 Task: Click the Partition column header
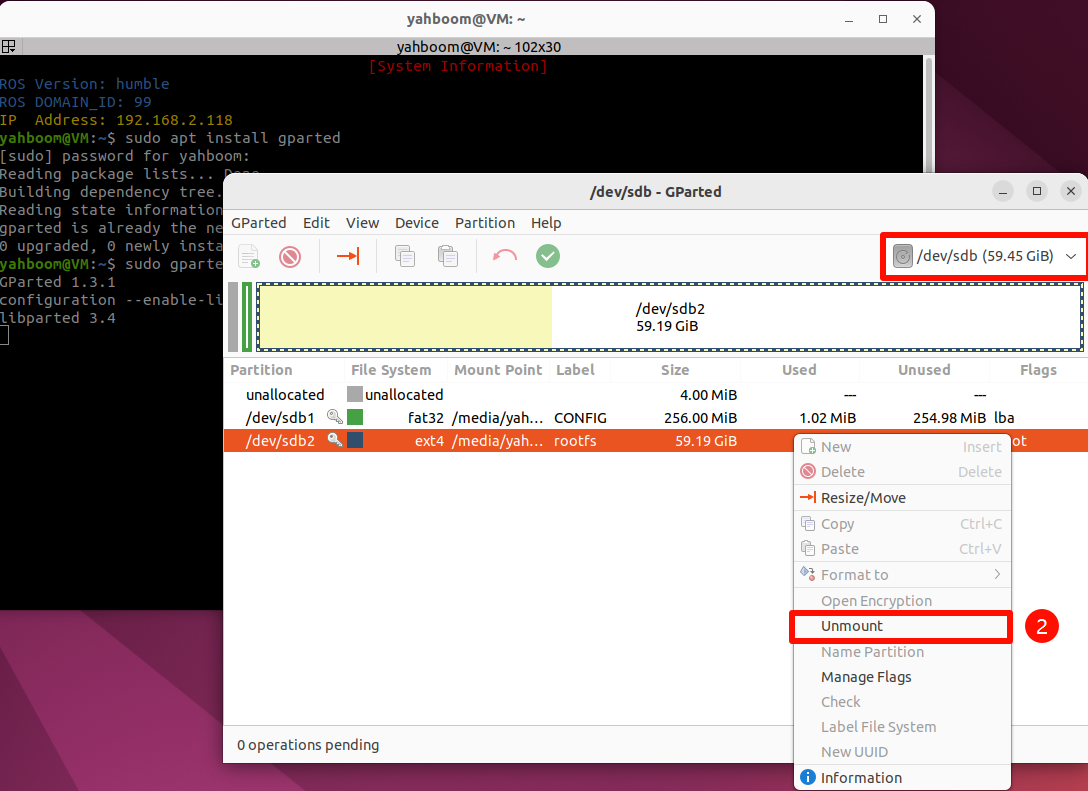pos(261,370)
